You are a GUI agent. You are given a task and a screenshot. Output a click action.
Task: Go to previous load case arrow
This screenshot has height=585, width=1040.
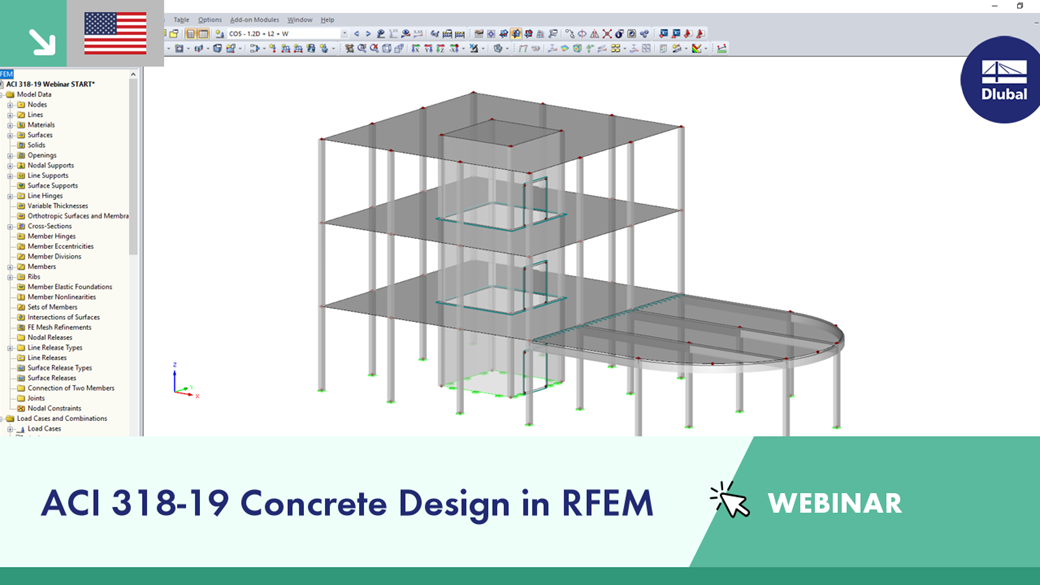point(356,34)
